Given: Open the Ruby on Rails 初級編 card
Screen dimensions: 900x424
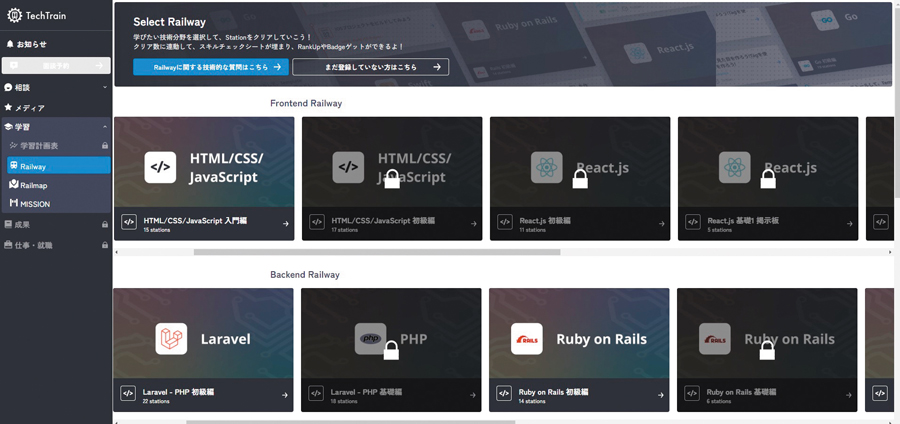Looking at the screenshot, I should point(579,349).
